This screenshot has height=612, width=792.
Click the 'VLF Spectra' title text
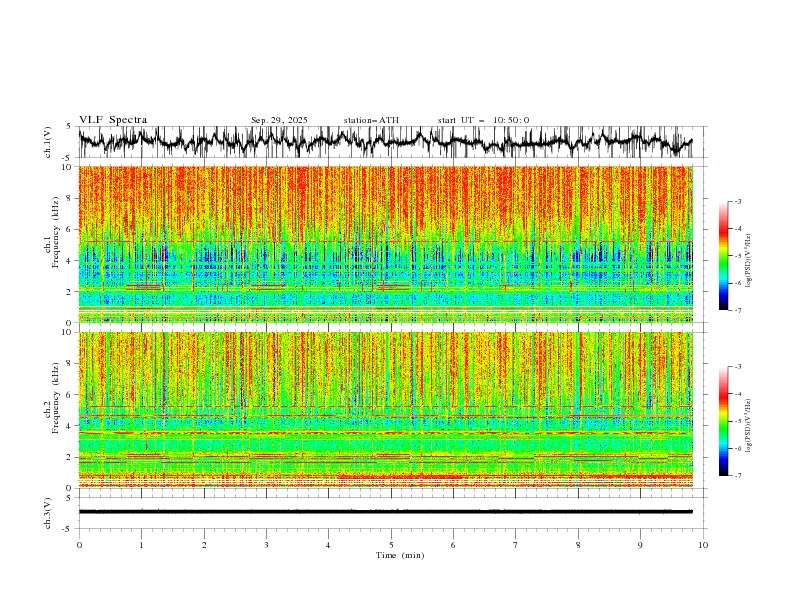click(x=113, y=120)
